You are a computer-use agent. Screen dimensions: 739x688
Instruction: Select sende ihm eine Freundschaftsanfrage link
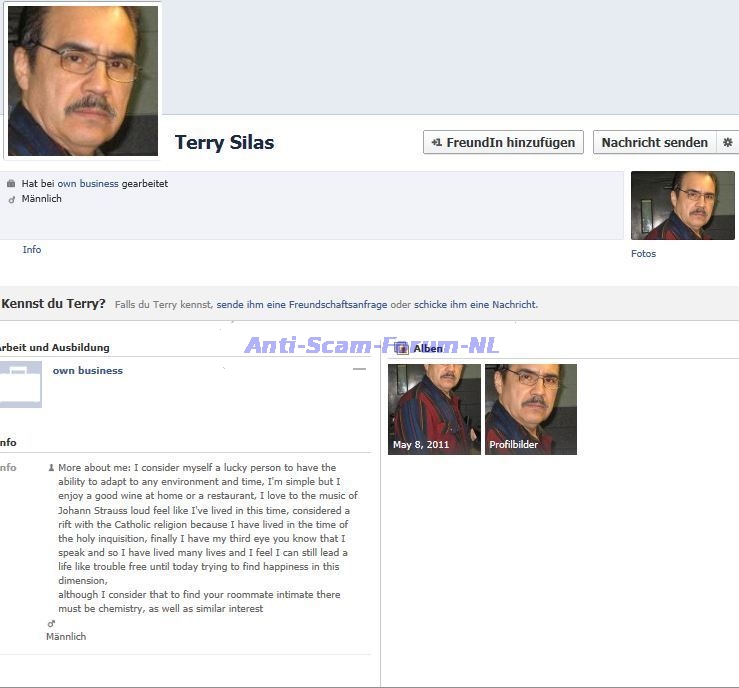pyautogui.click(x=301, y=305)
